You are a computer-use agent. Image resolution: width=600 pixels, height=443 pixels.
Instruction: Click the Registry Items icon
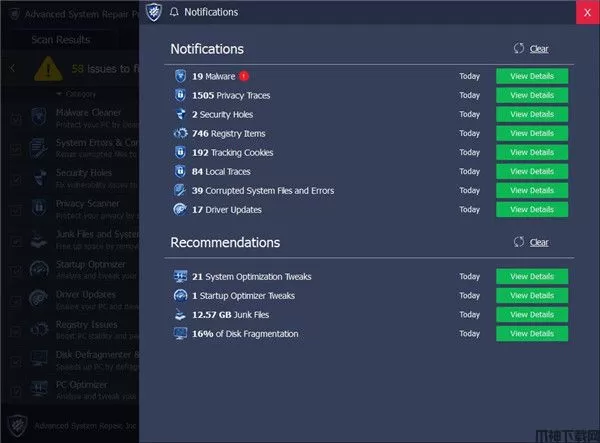180,133
